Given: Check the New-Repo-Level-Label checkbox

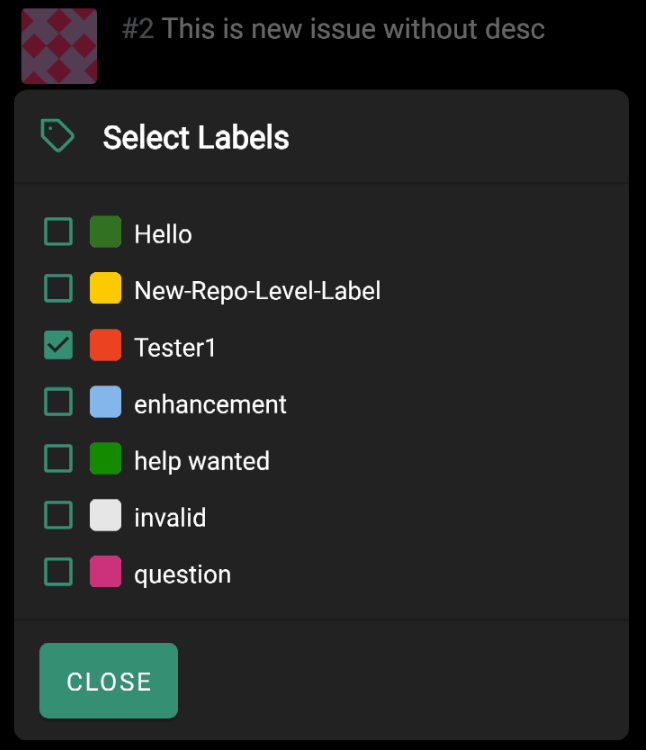Looking at the screenshot, I should click(x=58, y=288).
